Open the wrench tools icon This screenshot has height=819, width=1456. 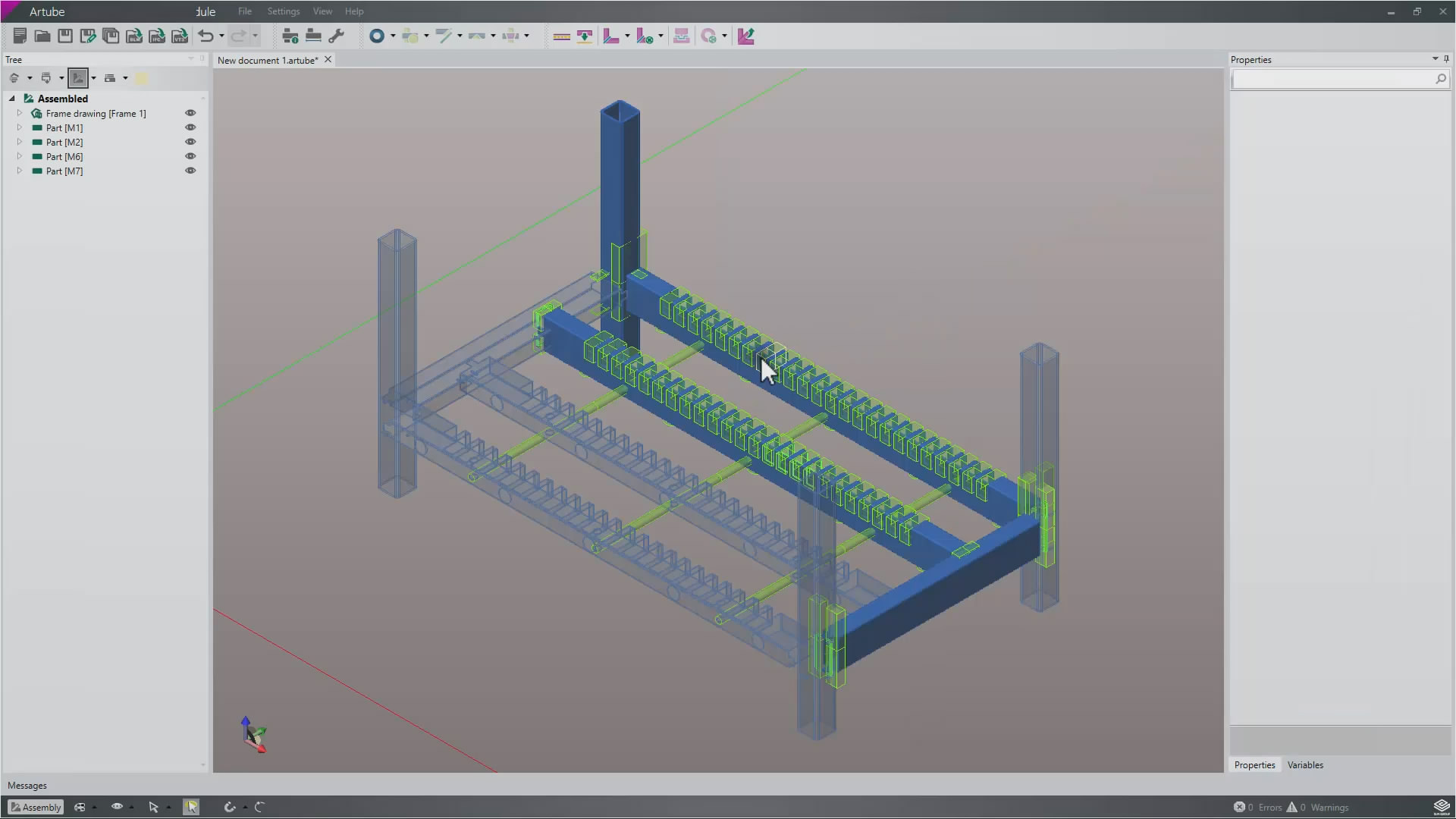[x=337, y=36]
